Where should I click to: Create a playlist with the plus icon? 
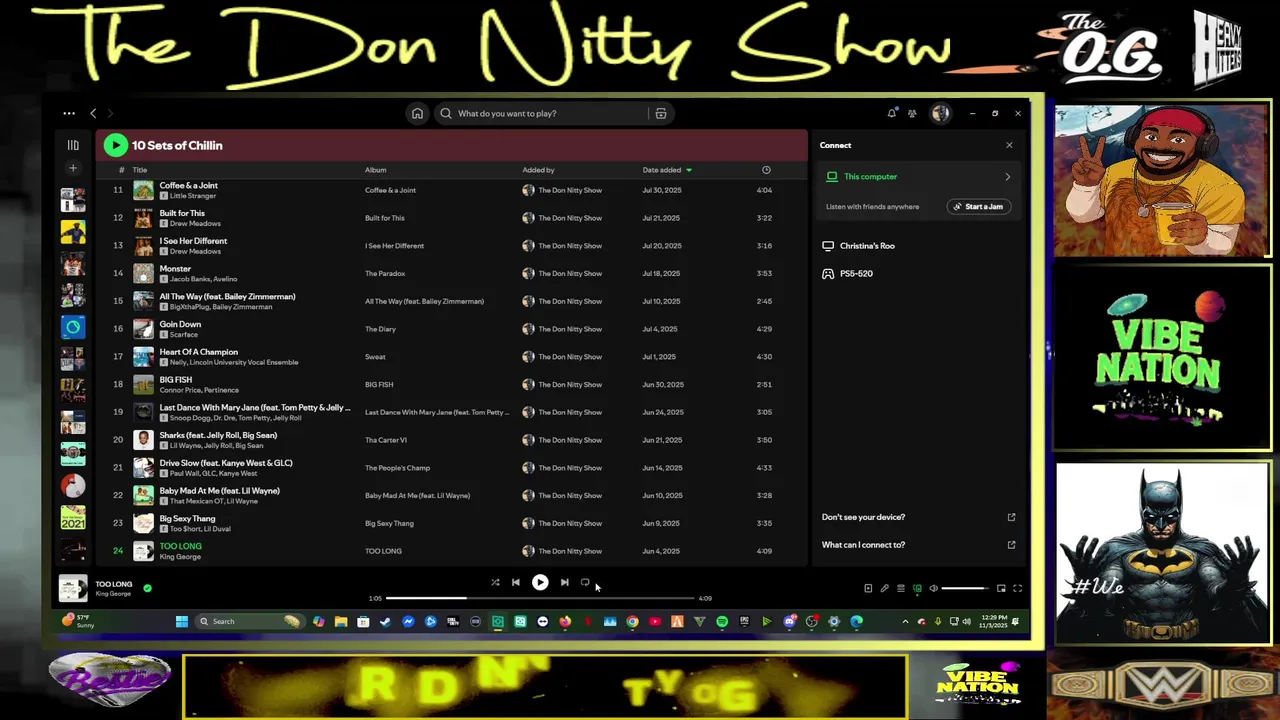tap(73, 168)
